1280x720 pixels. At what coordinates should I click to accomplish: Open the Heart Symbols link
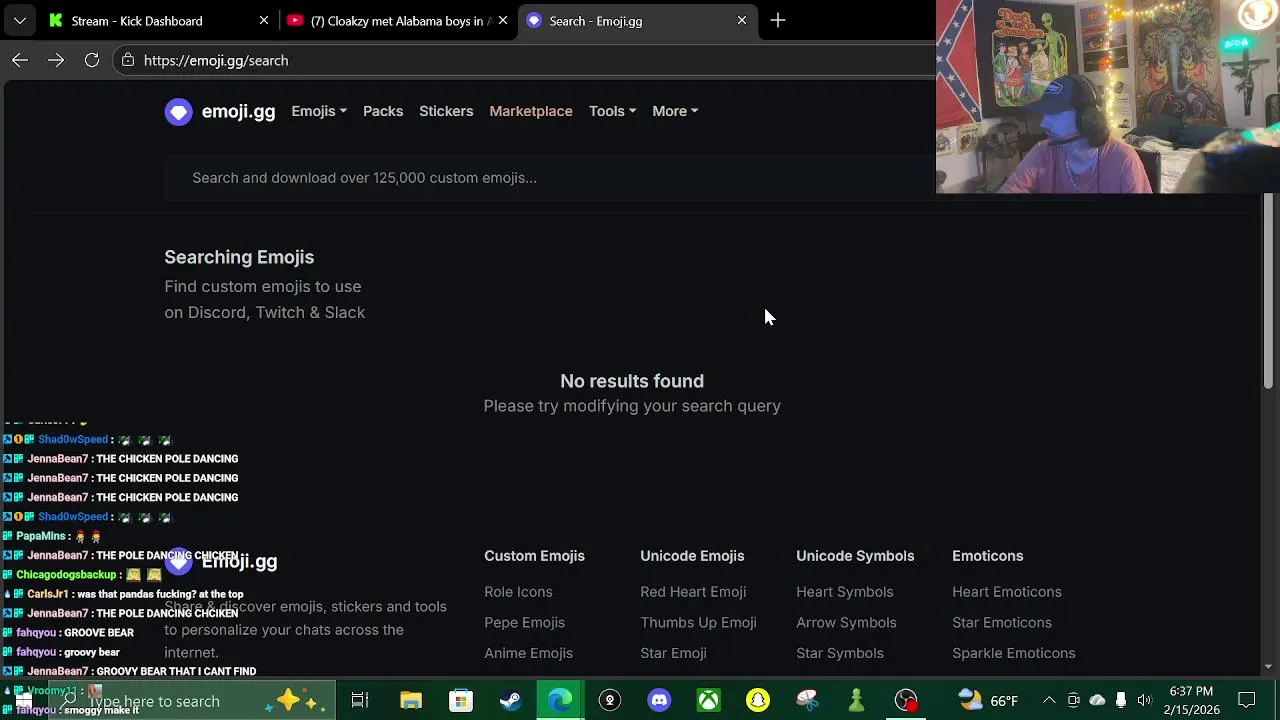pyautogui.click(x=845, y=592)
